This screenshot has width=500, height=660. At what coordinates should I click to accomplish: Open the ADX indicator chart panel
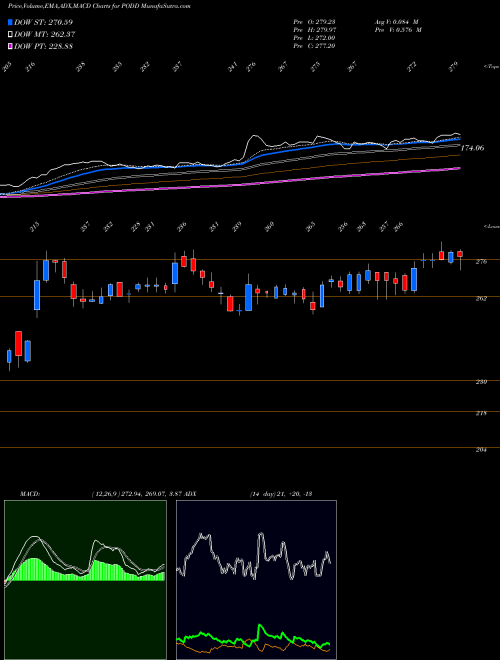click(256, 580)
